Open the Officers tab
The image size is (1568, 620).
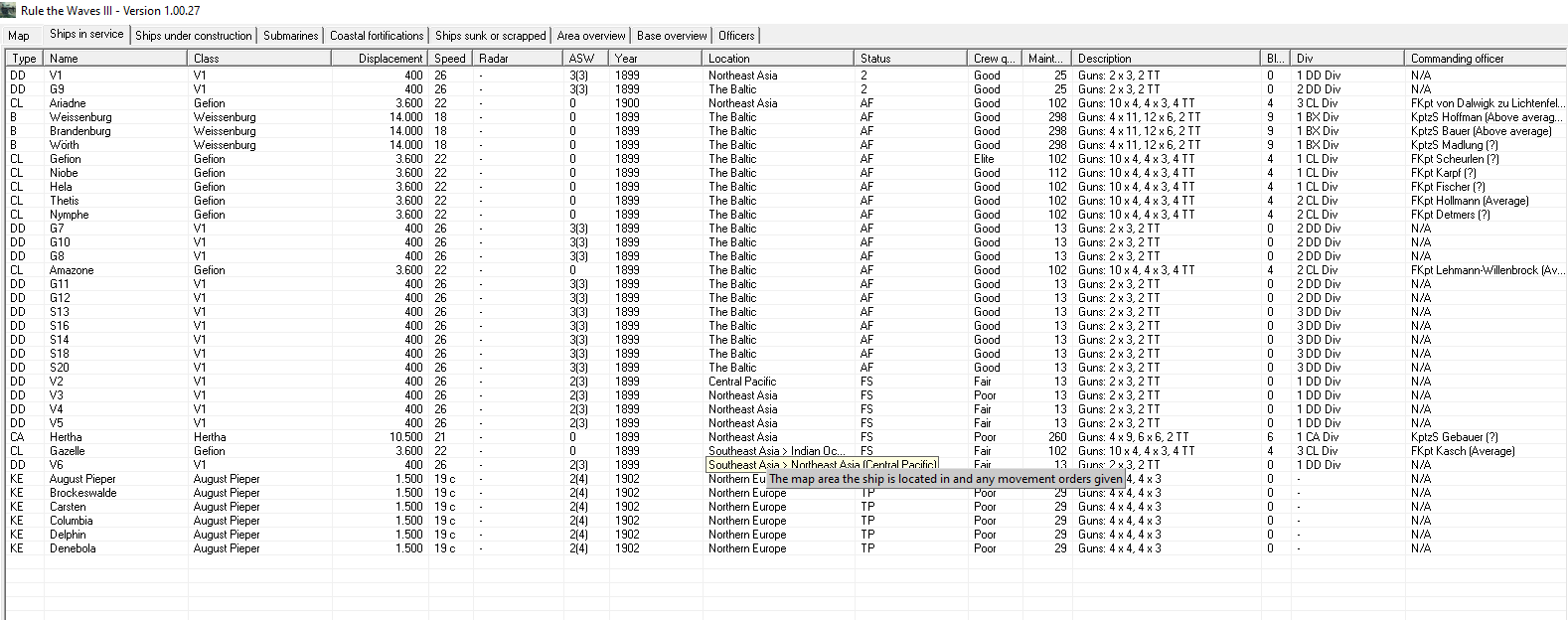[x=736, y=36]
